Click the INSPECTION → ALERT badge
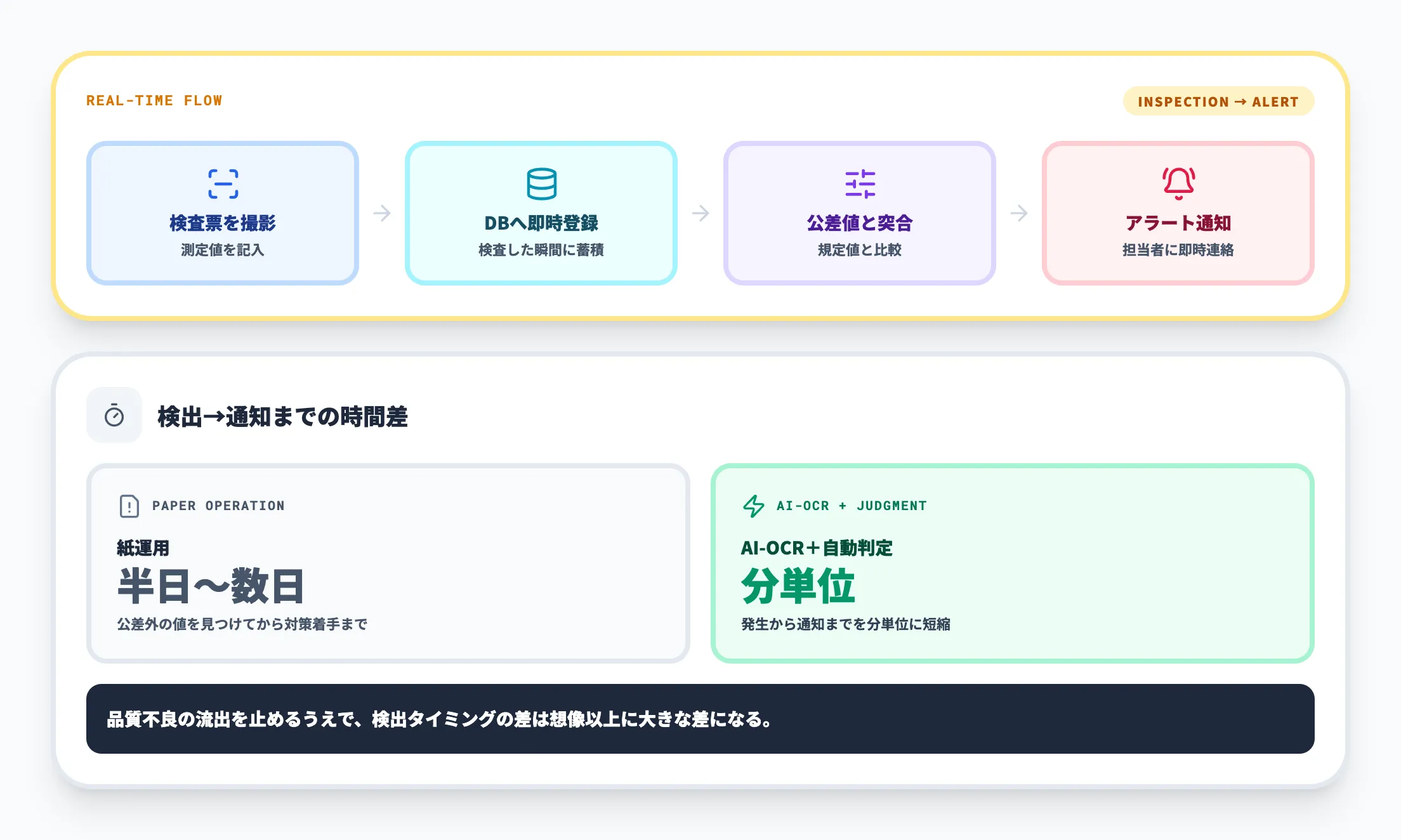 coord(1218,102)
